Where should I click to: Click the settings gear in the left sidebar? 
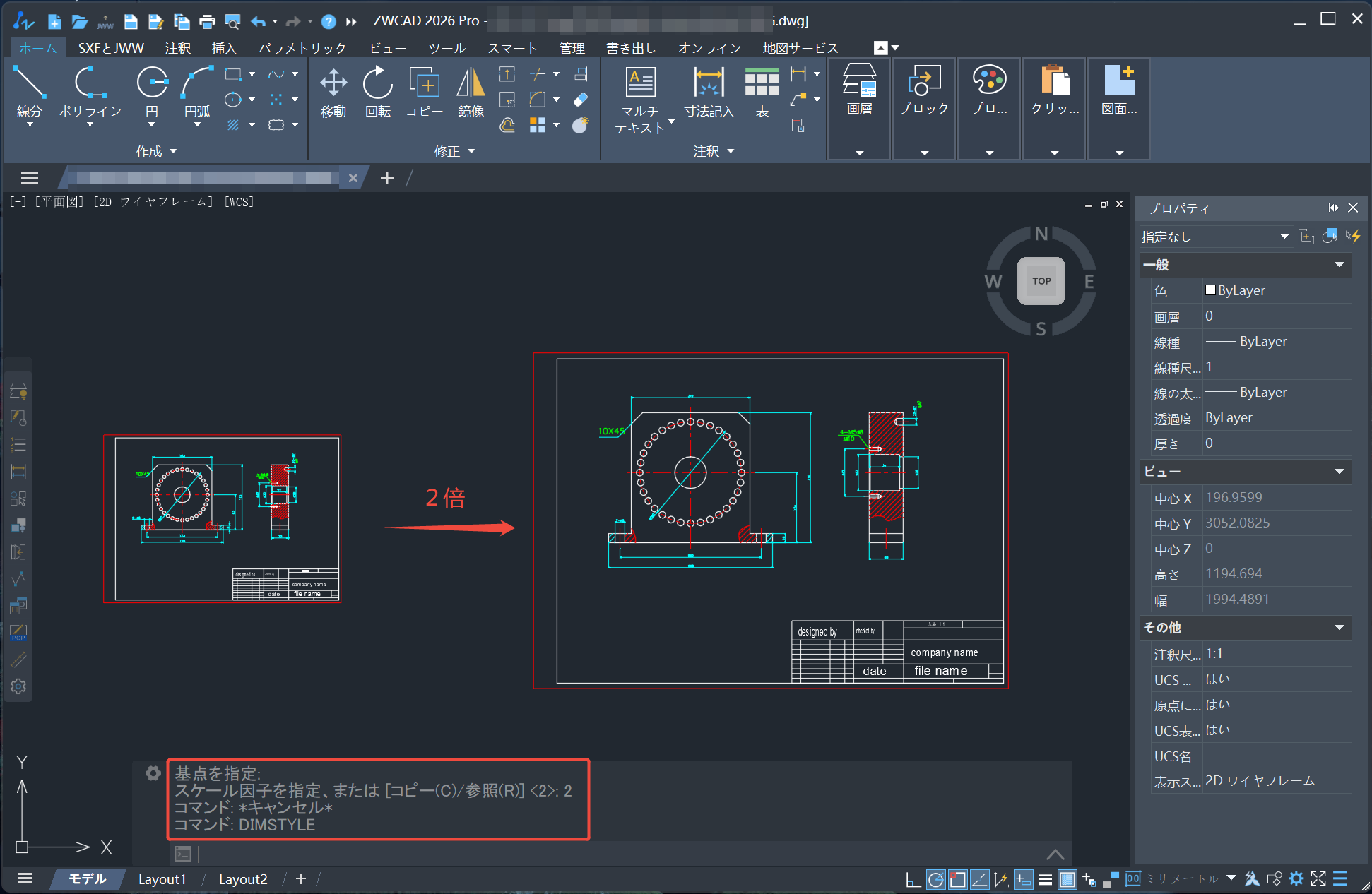(18, 686)
